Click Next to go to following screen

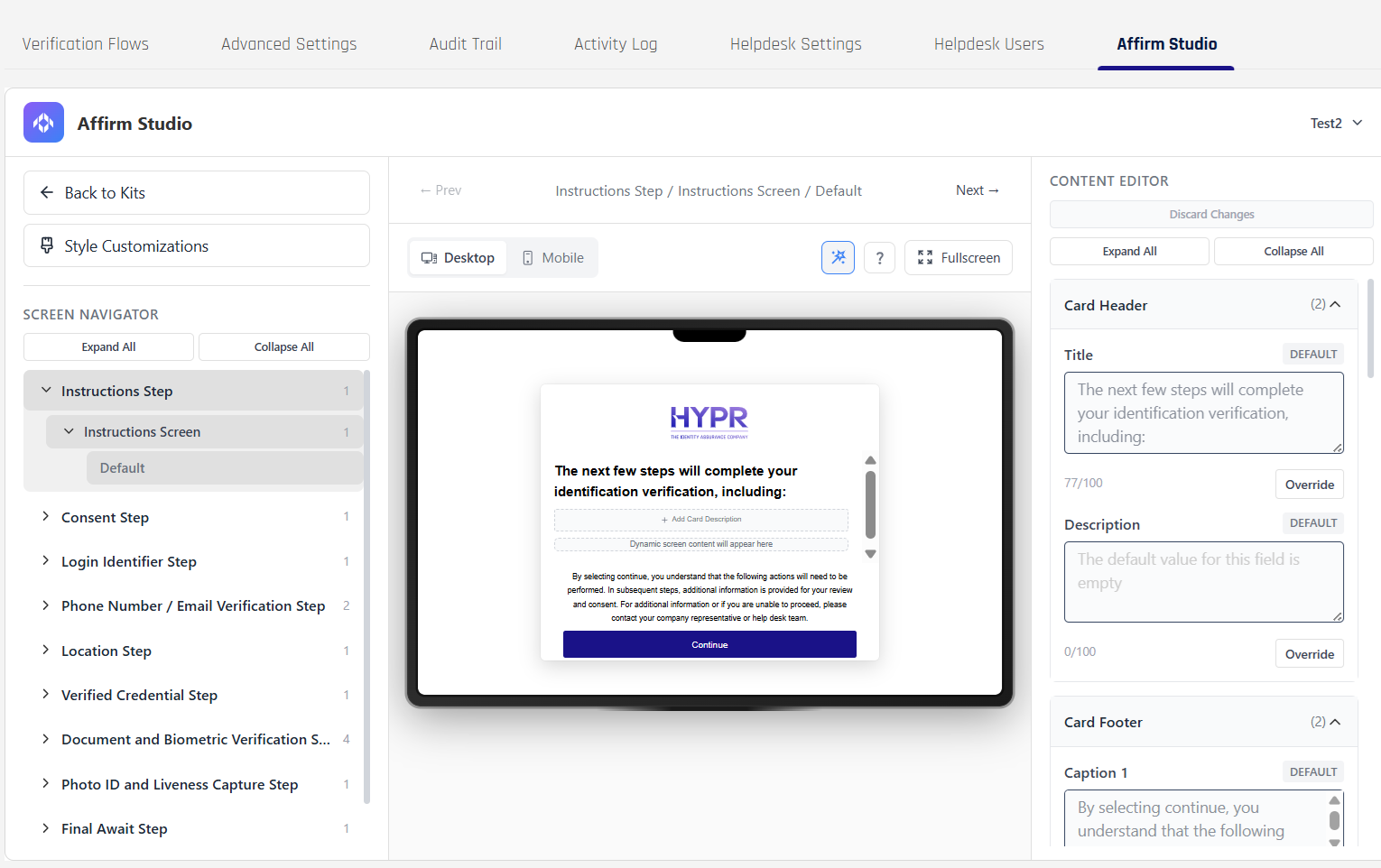pos(977,190)
